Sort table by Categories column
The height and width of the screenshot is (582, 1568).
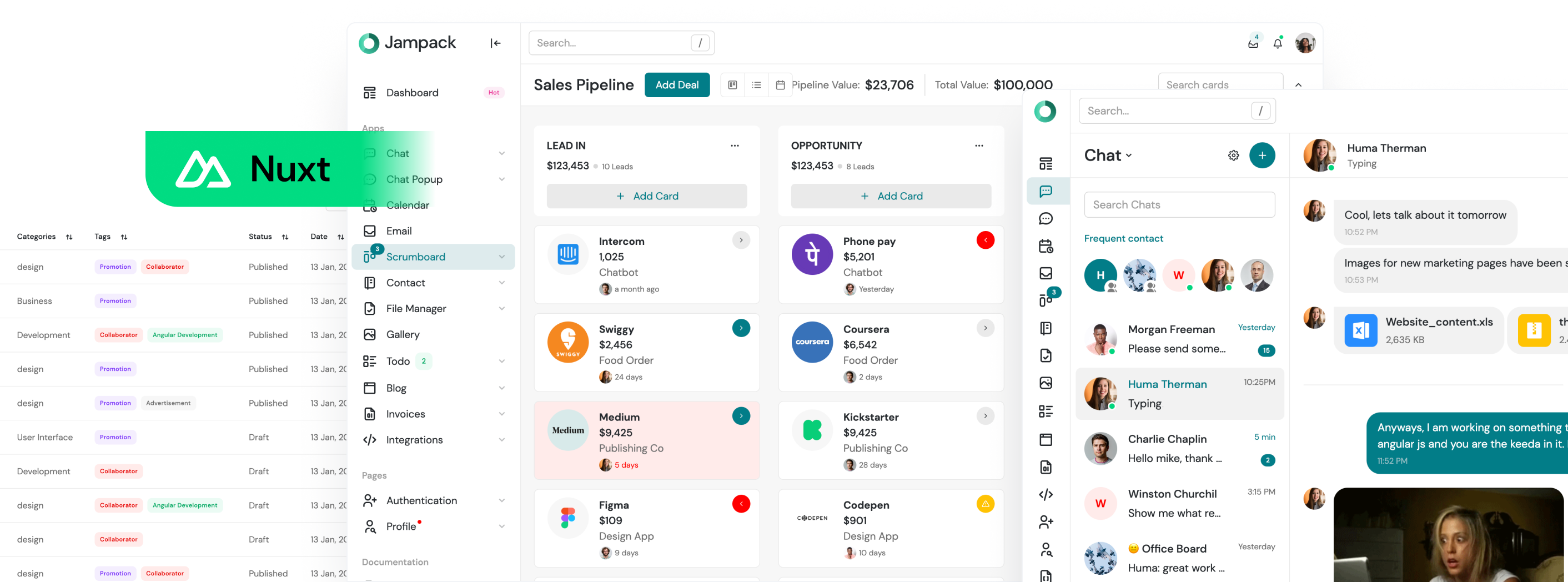pos(69,237)
